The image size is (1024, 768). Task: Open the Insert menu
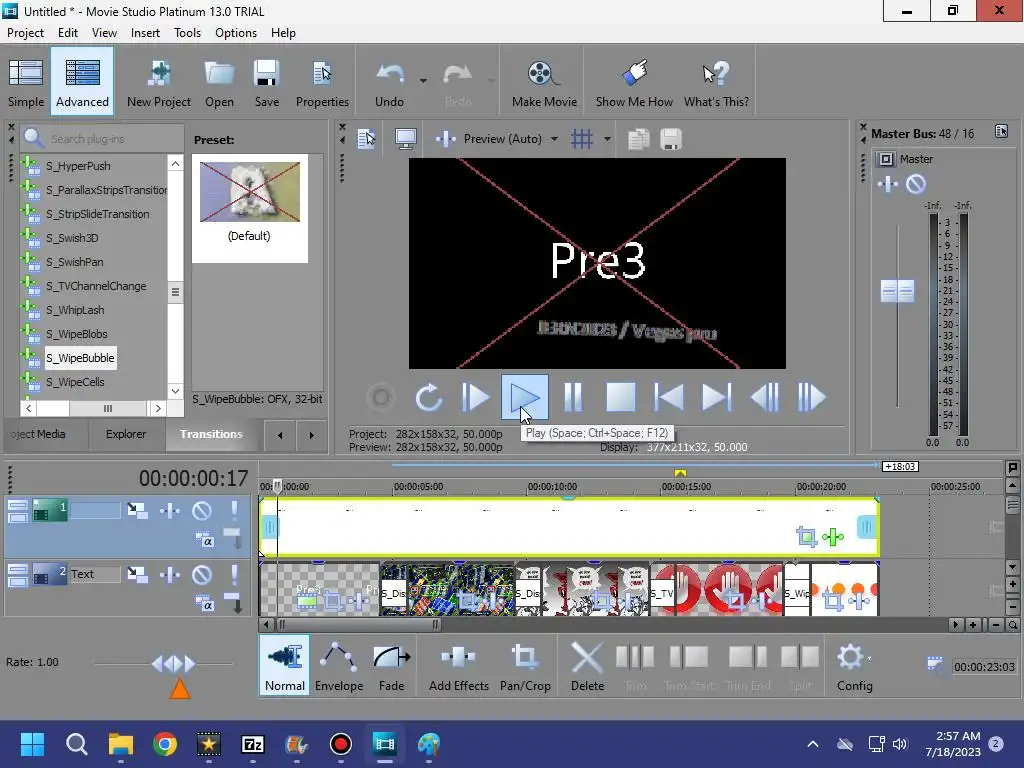(x=145, y=33)
